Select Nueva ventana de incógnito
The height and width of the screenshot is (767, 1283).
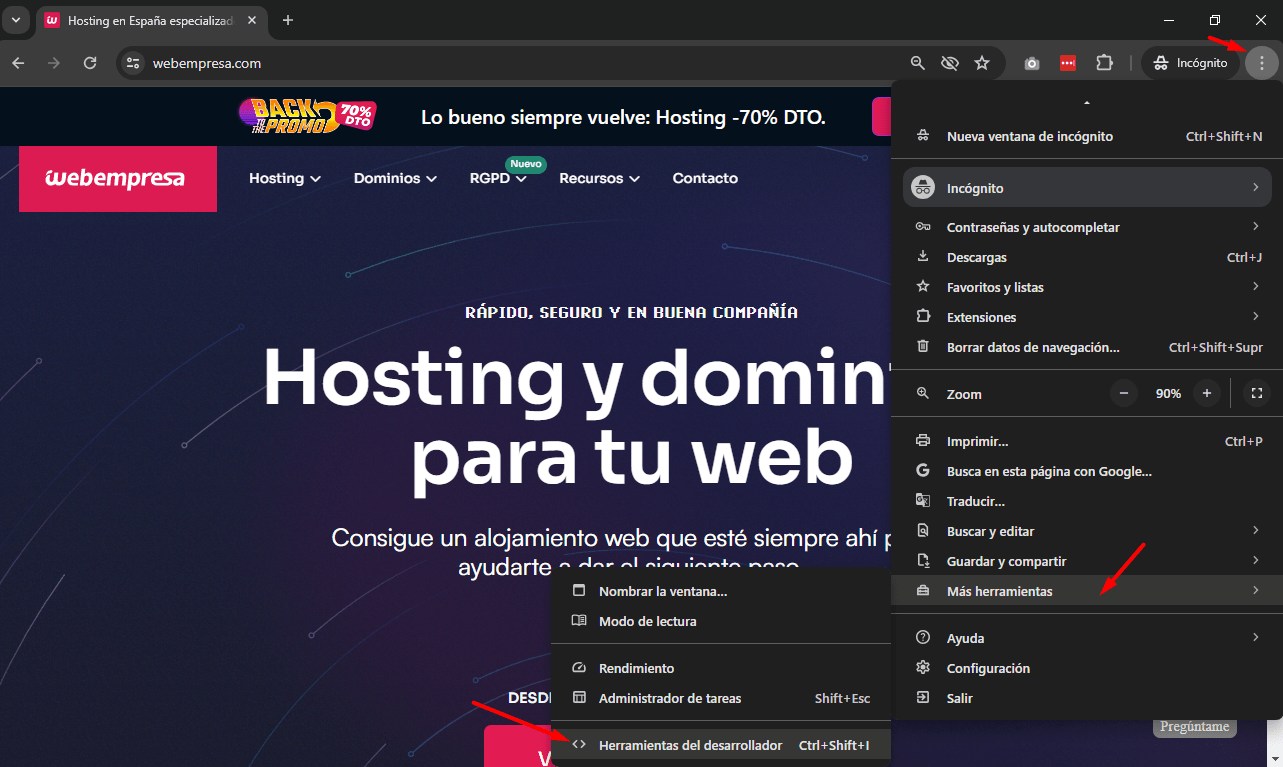1086,136
